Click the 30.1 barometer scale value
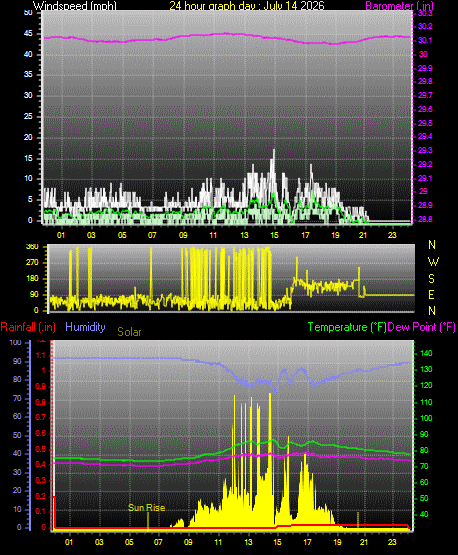458x555 pixels. point(425,40)
